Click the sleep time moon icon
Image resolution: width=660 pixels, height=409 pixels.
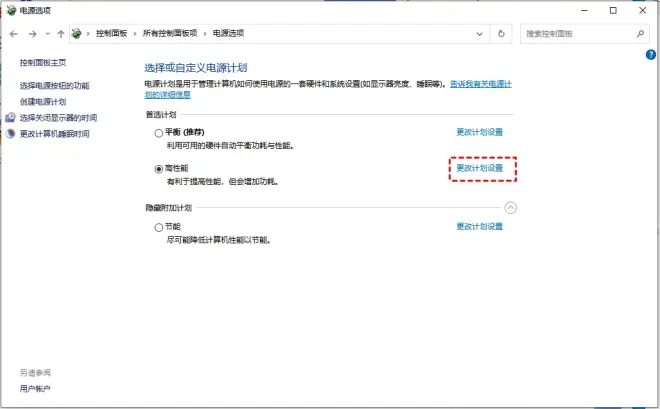(x=11, y=133)
